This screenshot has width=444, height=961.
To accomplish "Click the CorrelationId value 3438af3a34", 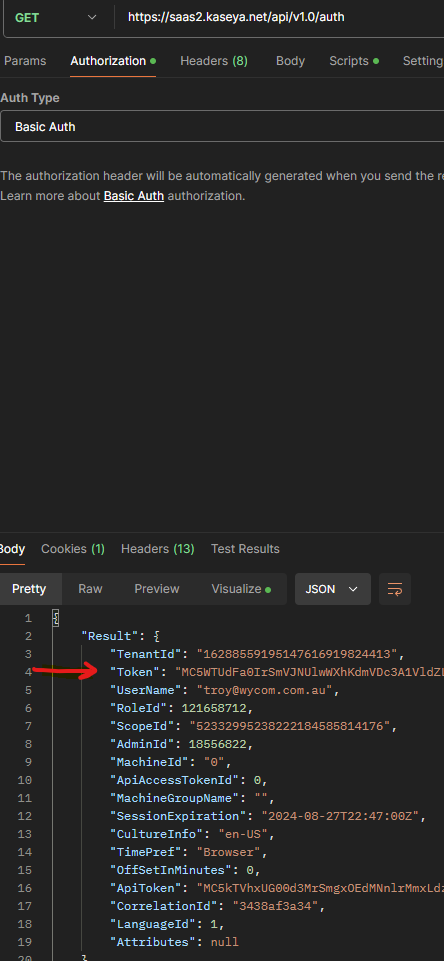I will pos(275,906).
